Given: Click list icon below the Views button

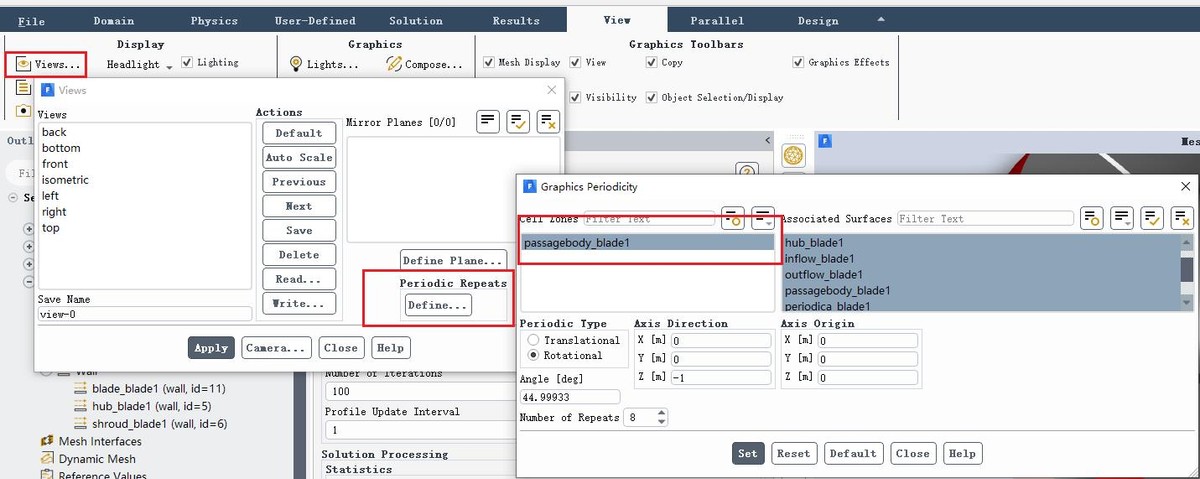Looking at the screenshot, I should coord(23,87).
